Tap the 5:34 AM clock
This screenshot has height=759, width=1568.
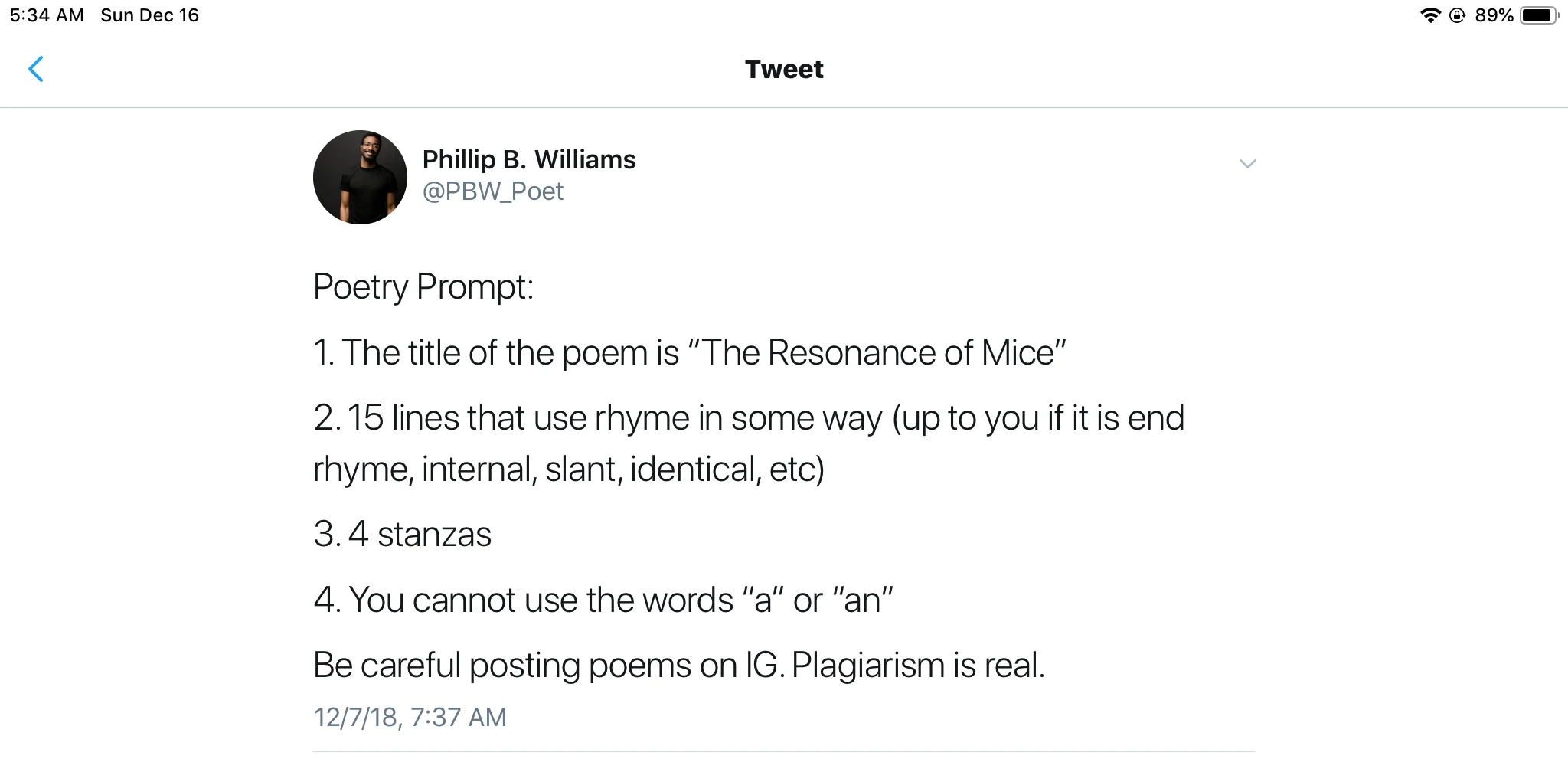[47, 15]
